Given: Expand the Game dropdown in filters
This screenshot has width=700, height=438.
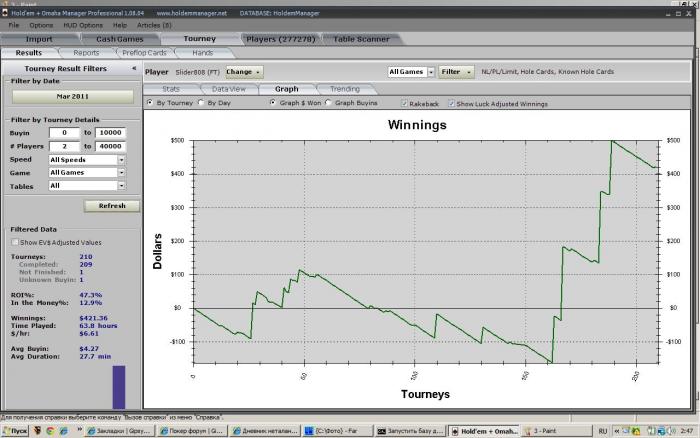Looking at the screenshot, I should tap(121, 172).
